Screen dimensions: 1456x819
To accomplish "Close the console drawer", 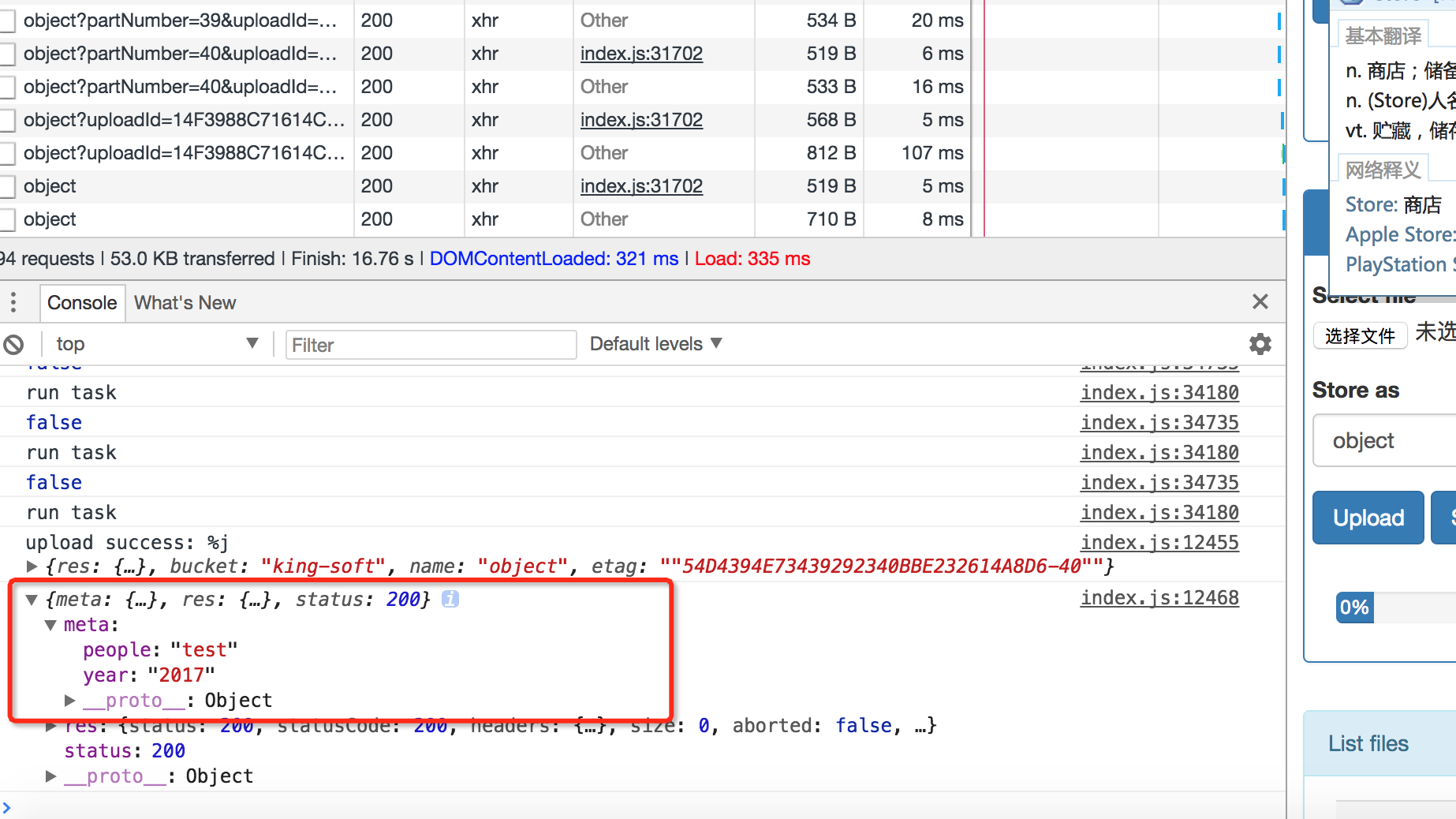I will click(1260, 301).
